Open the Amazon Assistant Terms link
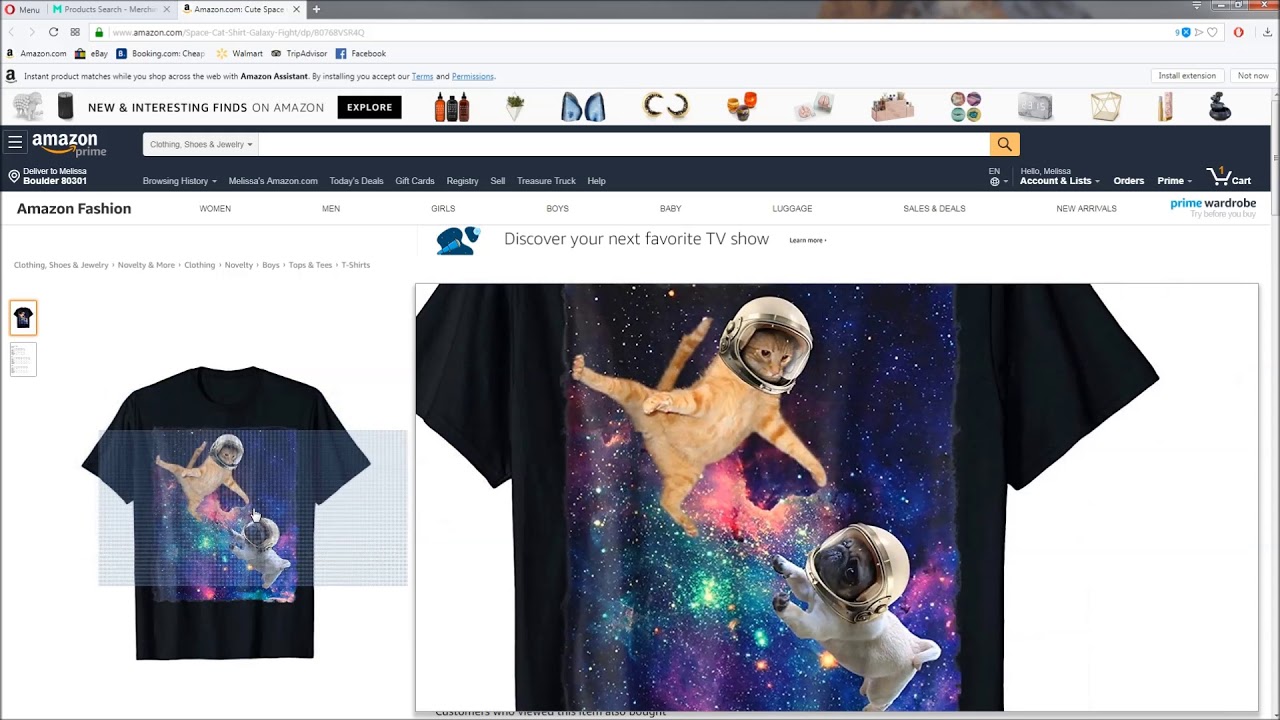 pos(422,76)
